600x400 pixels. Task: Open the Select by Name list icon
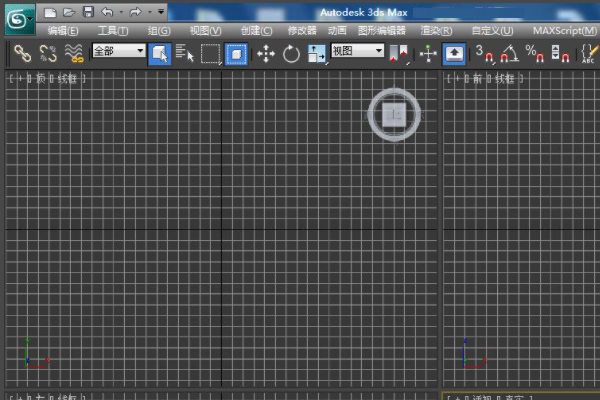pyautogui.click(x=185, y=53)
